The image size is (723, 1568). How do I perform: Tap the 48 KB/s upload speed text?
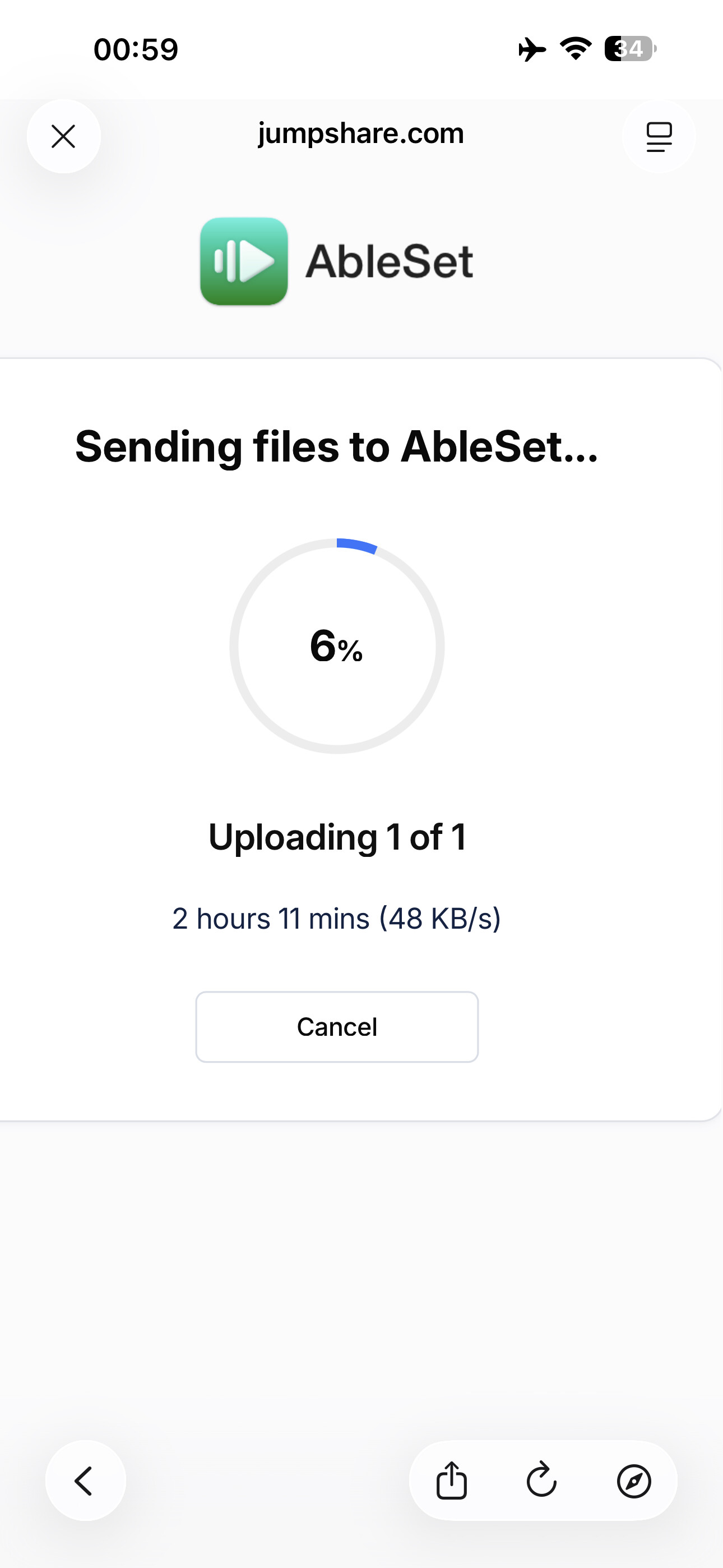pyautogui.click(x=439, y=919)
